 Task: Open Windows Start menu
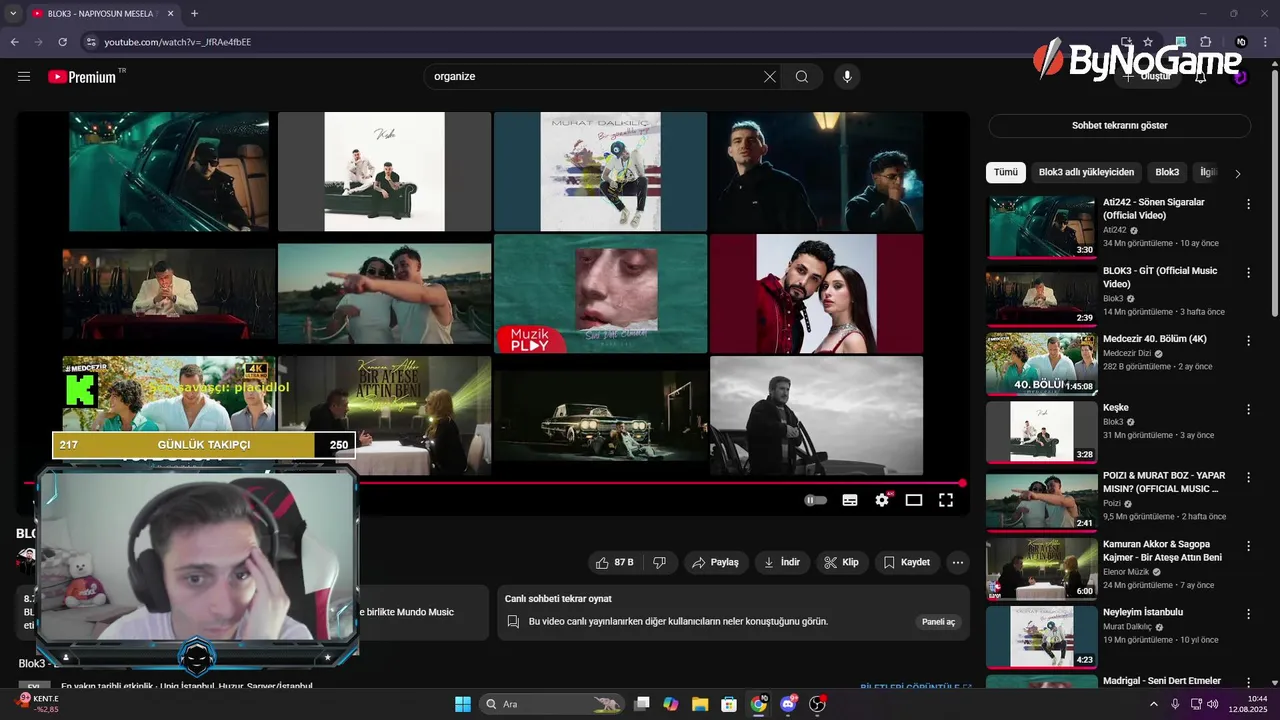(463, 704)
